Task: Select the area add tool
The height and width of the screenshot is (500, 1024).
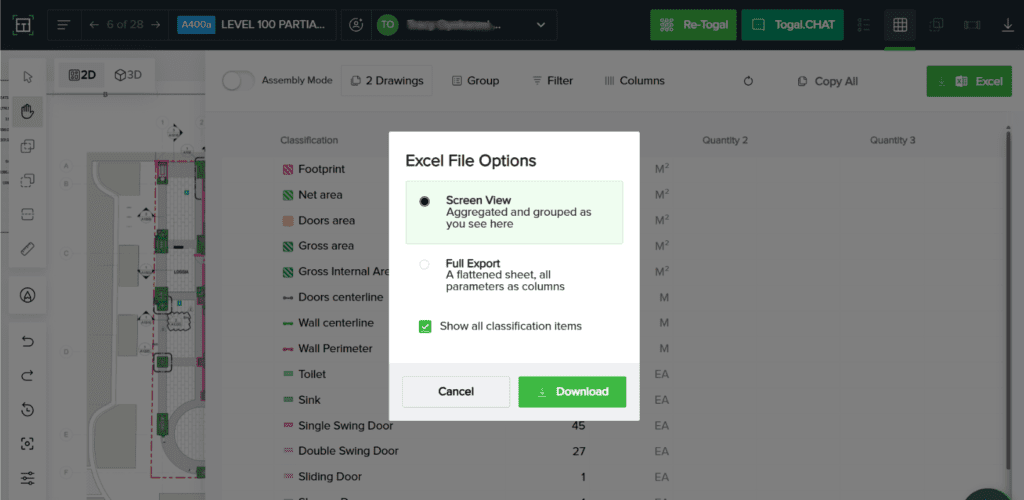Action: click(27, 146)
